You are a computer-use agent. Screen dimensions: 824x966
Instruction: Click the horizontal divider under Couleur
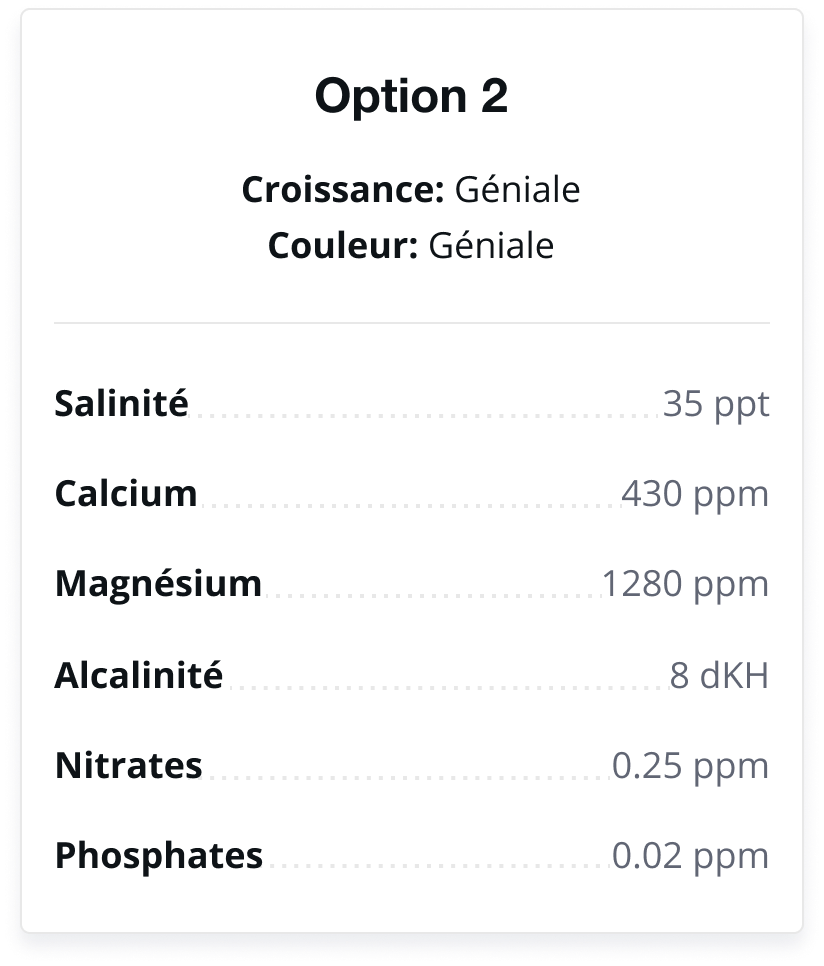point(412,322)
